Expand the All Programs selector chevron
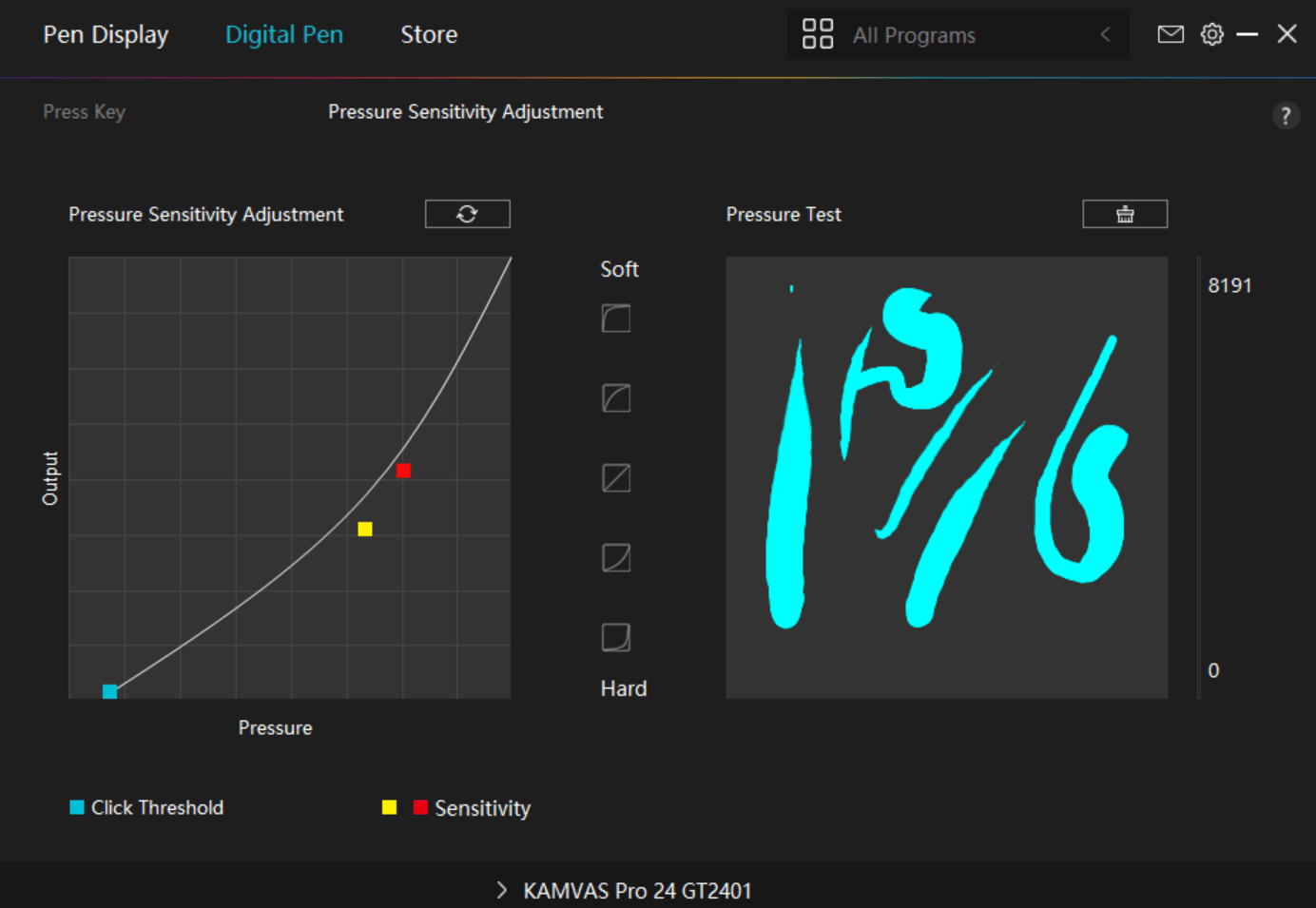 [x=1105, y=34]
